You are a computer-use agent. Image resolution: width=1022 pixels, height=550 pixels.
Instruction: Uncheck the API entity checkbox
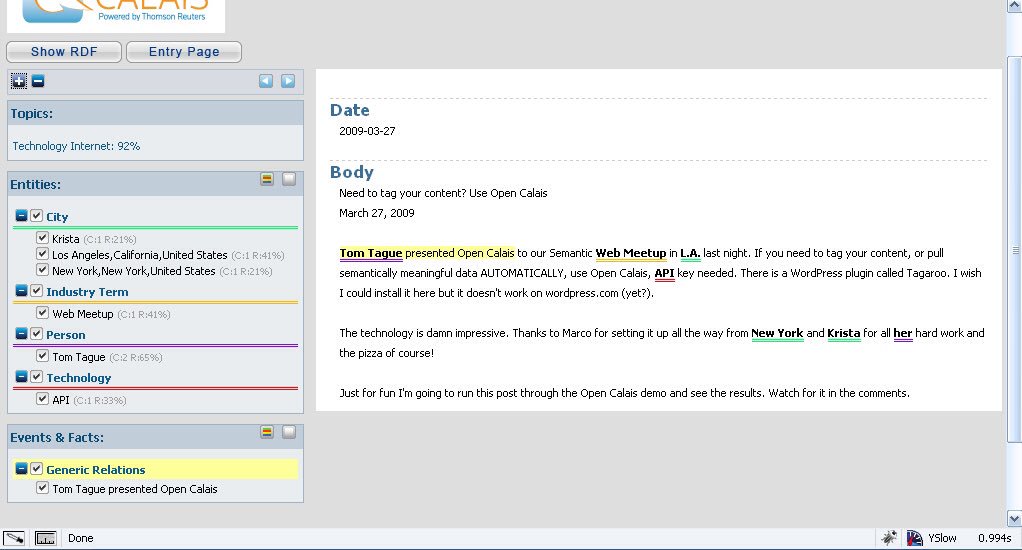(42, 399)
